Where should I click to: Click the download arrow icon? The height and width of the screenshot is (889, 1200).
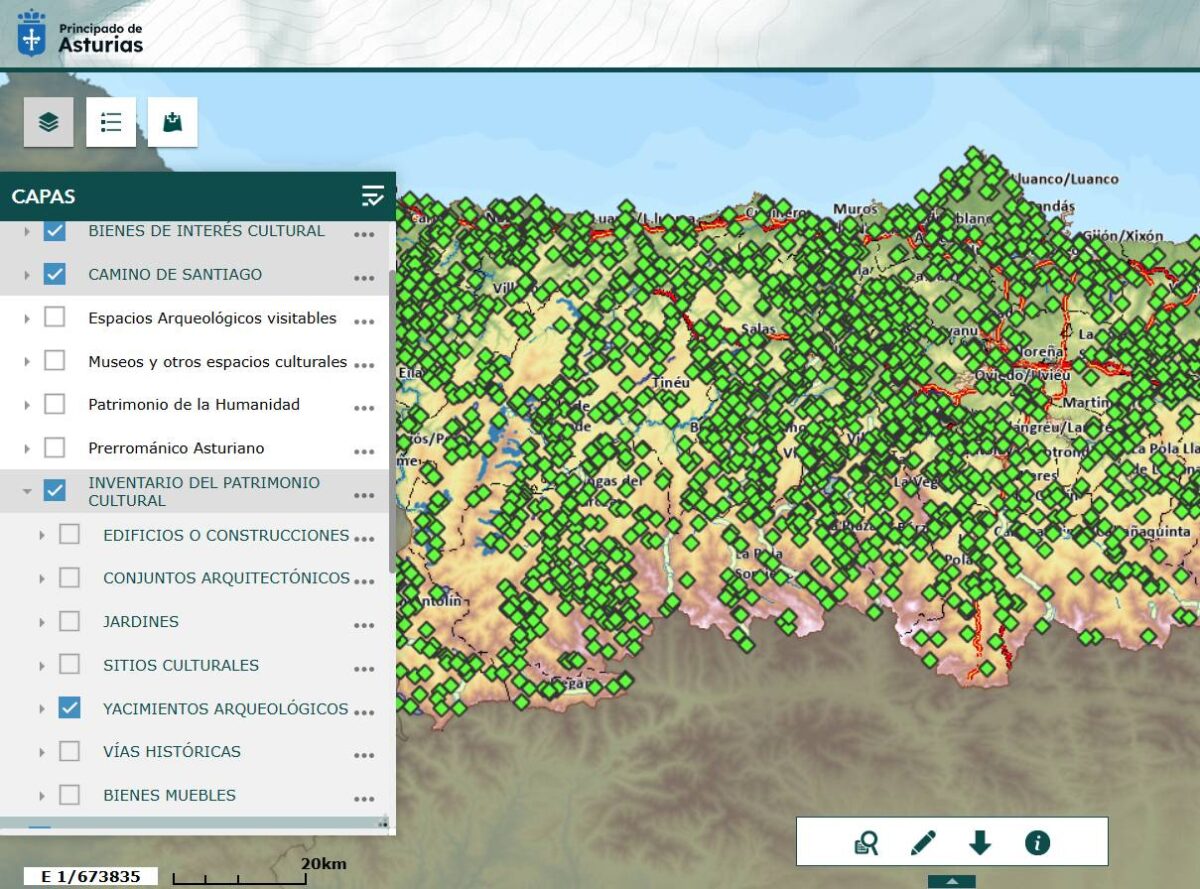click(x=980, y=843)
